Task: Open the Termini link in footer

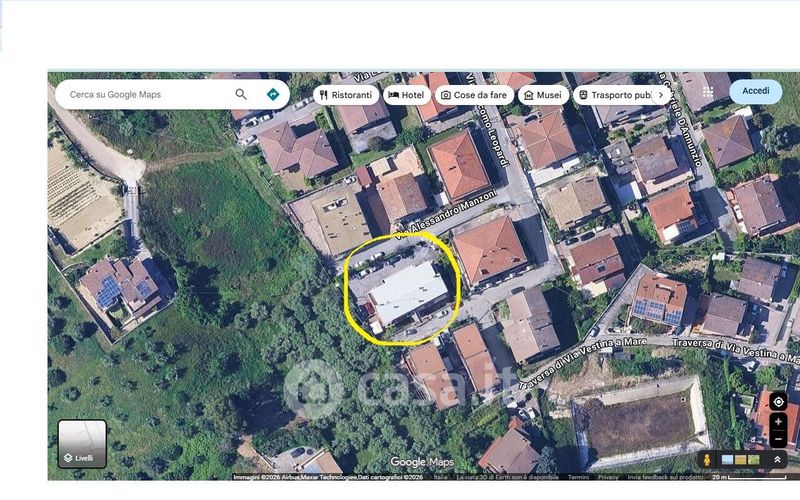Action: [578, 477]
